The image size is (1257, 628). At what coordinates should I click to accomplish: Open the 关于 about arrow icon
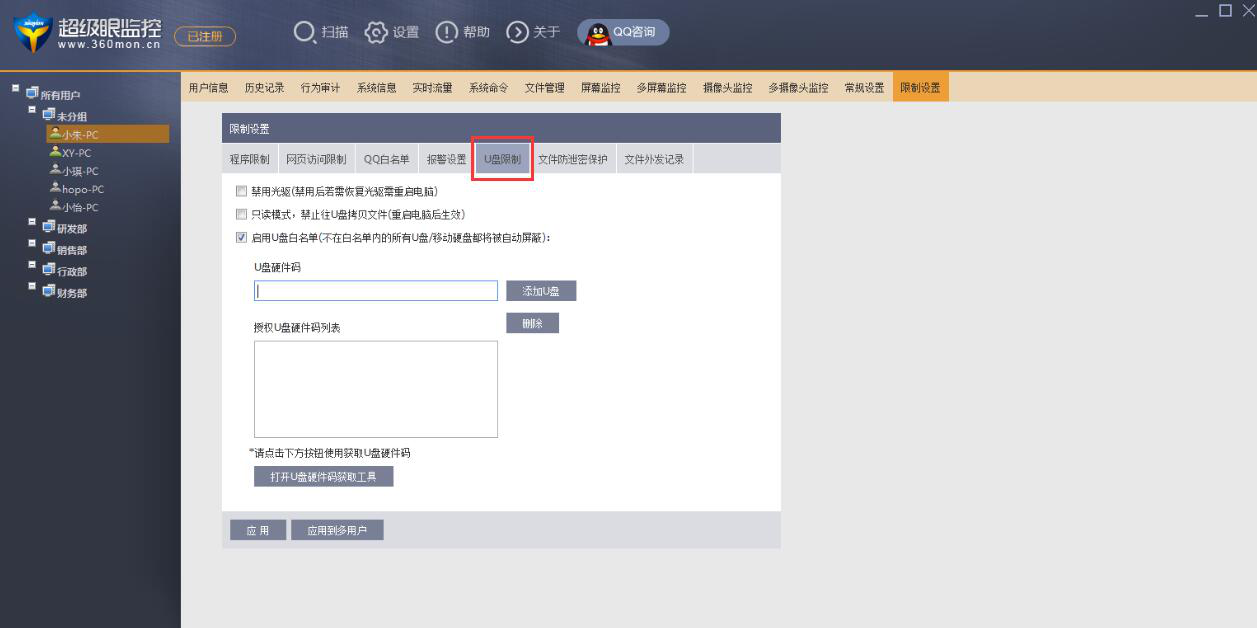tap(517, 32)
